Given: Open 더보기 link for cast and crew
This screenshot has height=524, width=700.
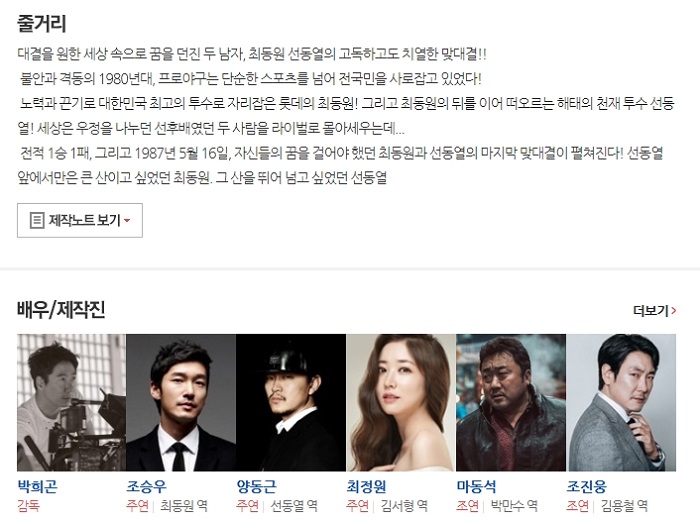Looking at the screenshot, I should point(654,311).
